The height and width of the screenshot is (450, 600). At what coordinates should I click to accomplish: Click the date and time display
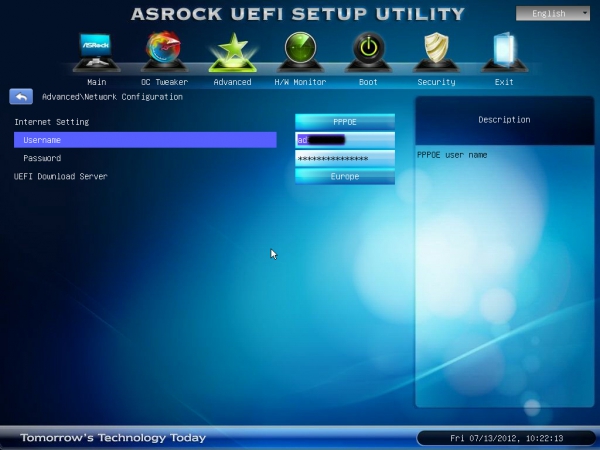click(506, 438)
